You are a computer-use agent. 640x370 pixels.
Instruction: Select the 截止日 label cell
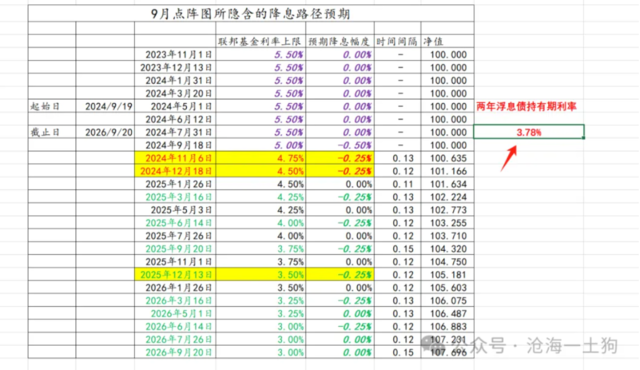point(52,132)
